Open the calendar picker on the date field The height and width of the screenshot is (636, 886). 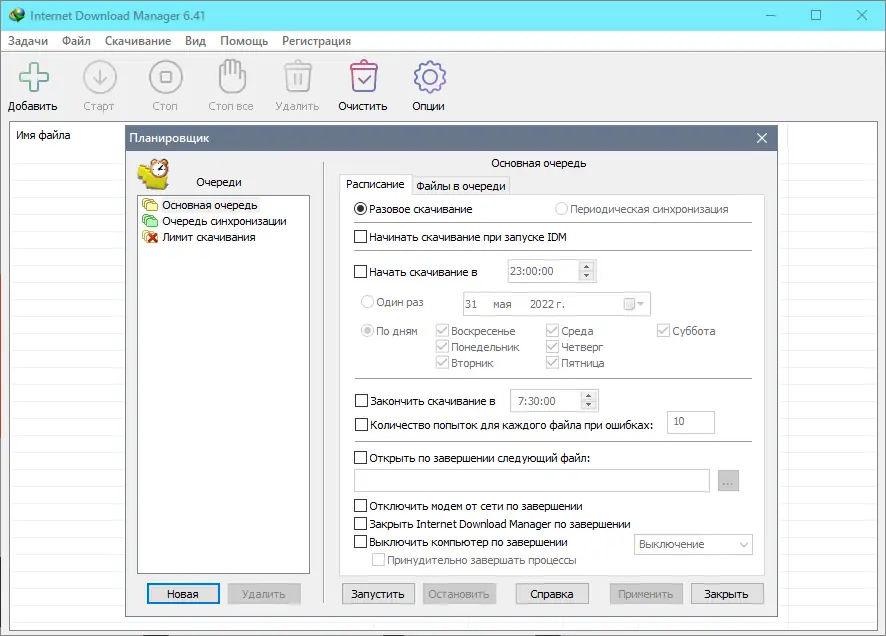tap(633, 304)
